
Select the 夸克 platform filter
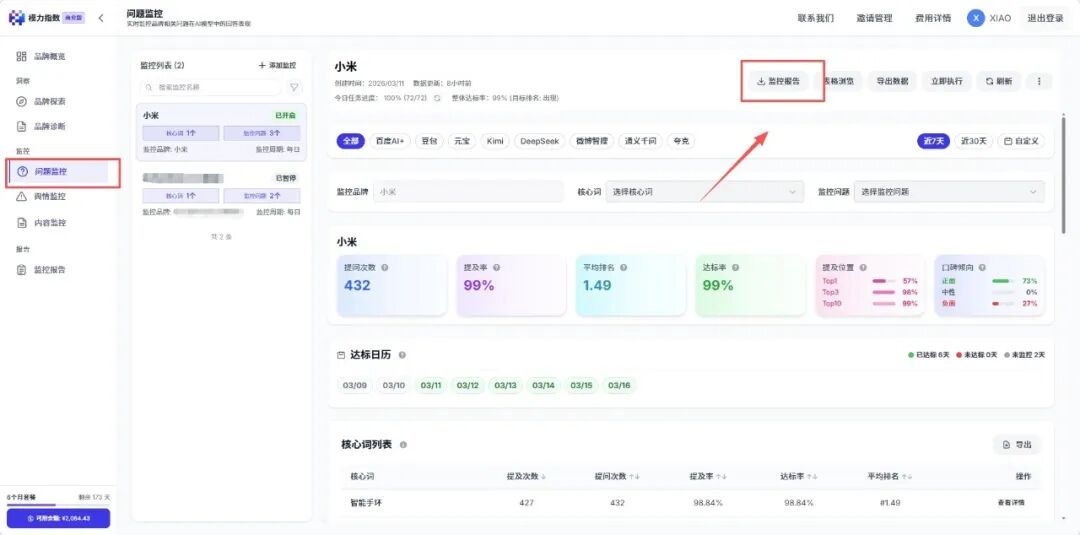point(681,141)
